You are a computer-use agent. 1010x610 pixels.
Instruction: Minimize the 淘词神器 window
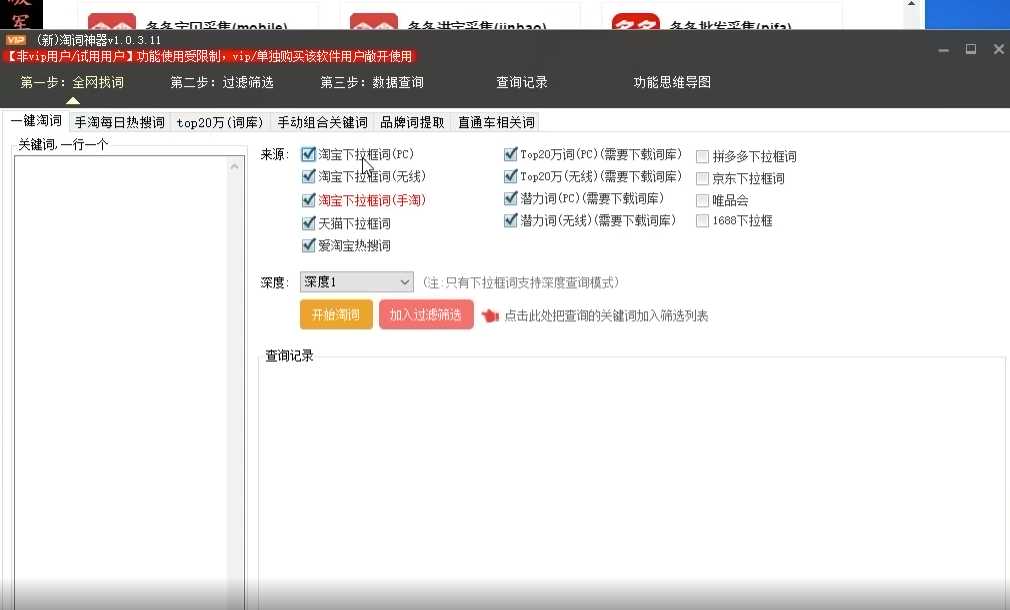[x=944, y=50]
